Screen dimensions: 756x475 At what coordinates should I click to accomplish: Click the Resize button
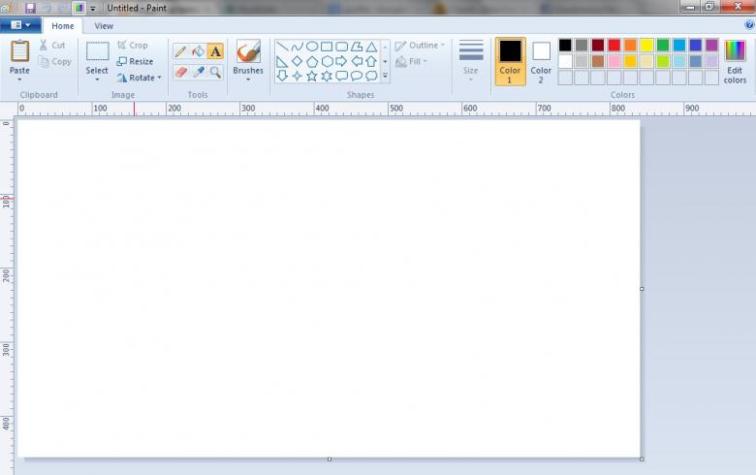coord(135,61)
